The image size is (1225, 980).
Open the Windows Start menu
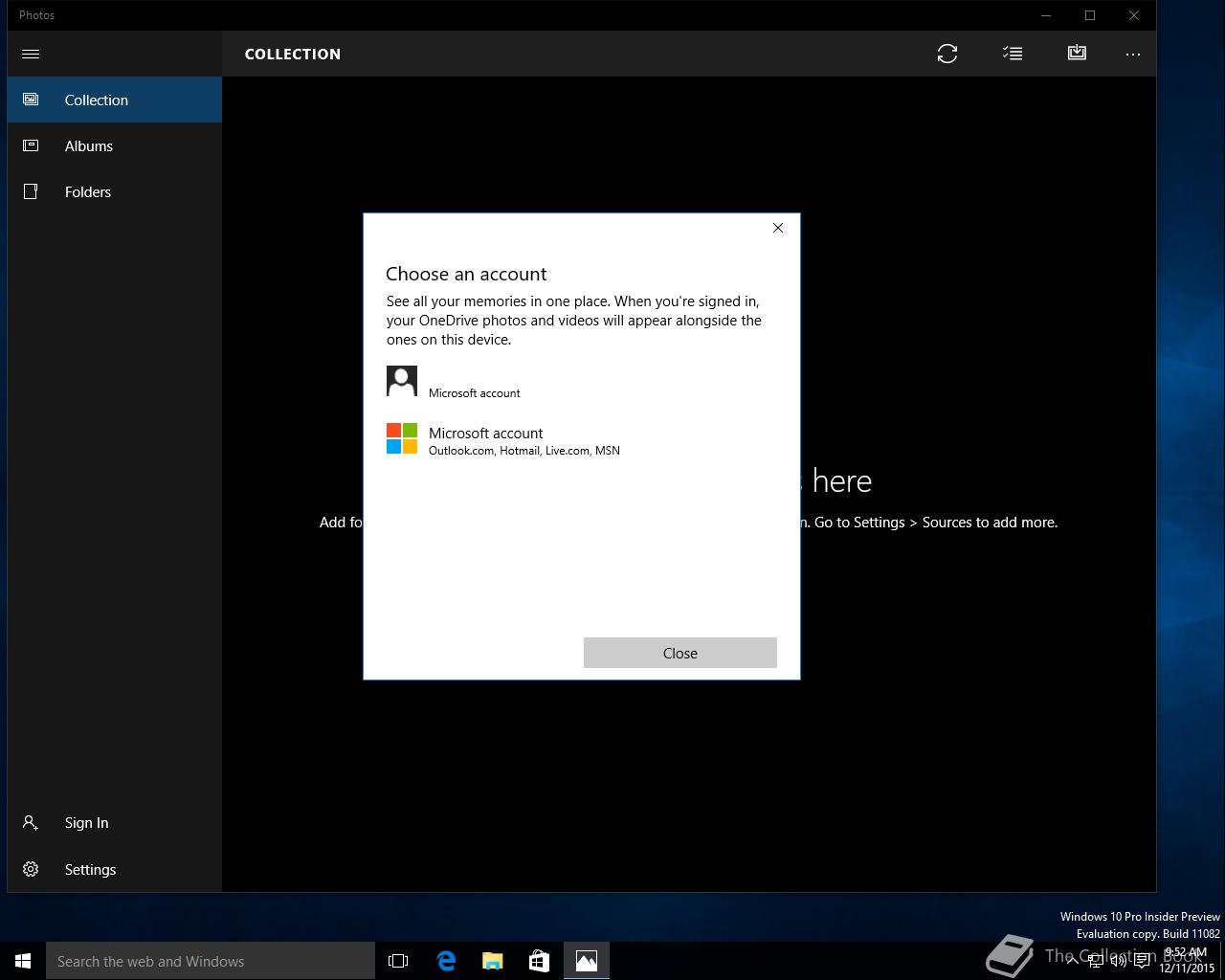point(23,961)
